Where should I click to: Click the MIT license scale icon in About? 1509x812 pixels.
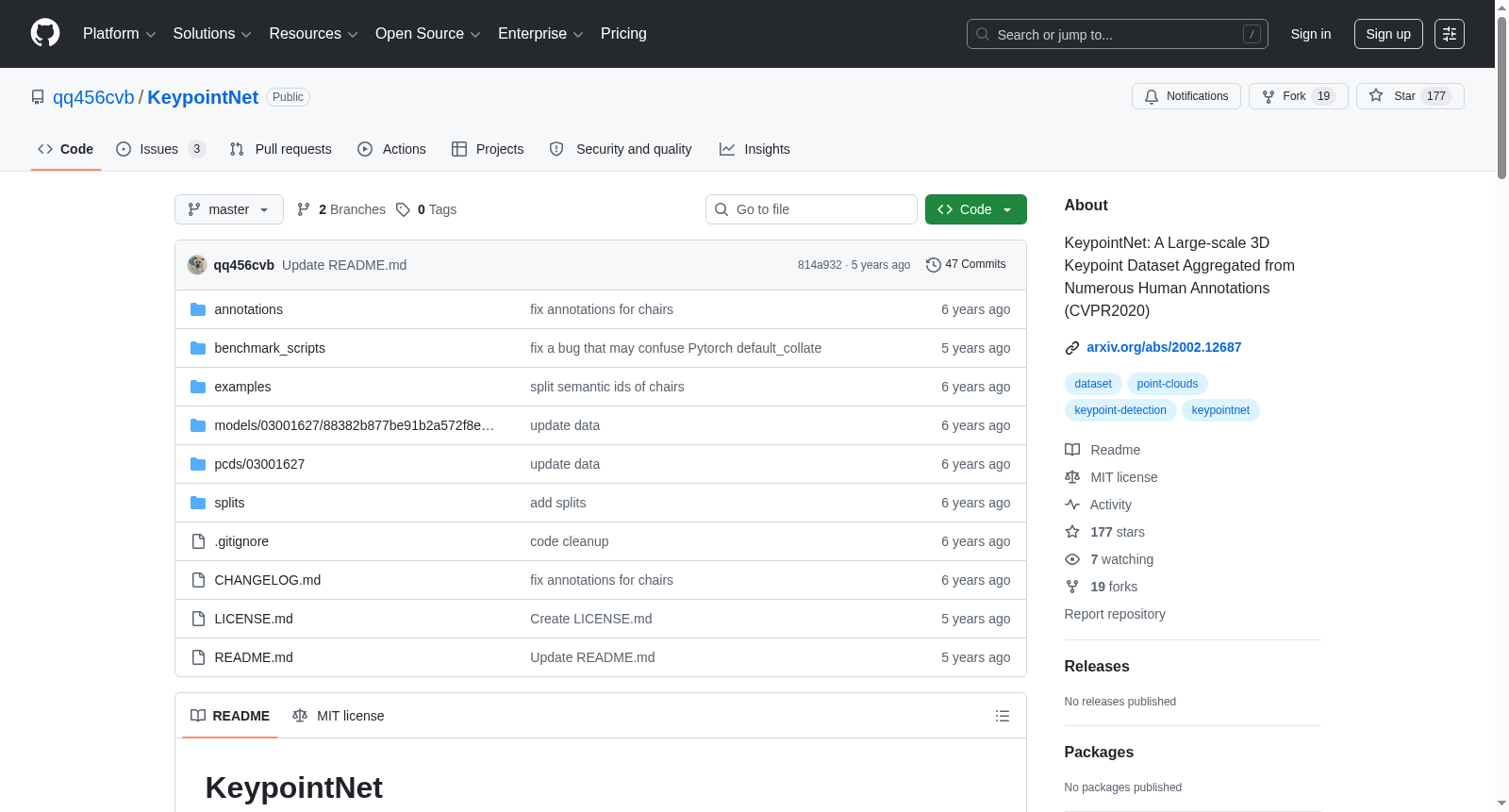(x=1072, y=477)
